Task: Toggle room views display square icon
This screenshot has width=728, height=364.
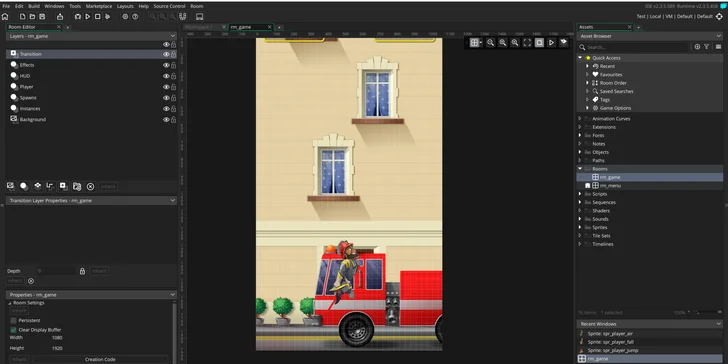Action: point(539,43)
